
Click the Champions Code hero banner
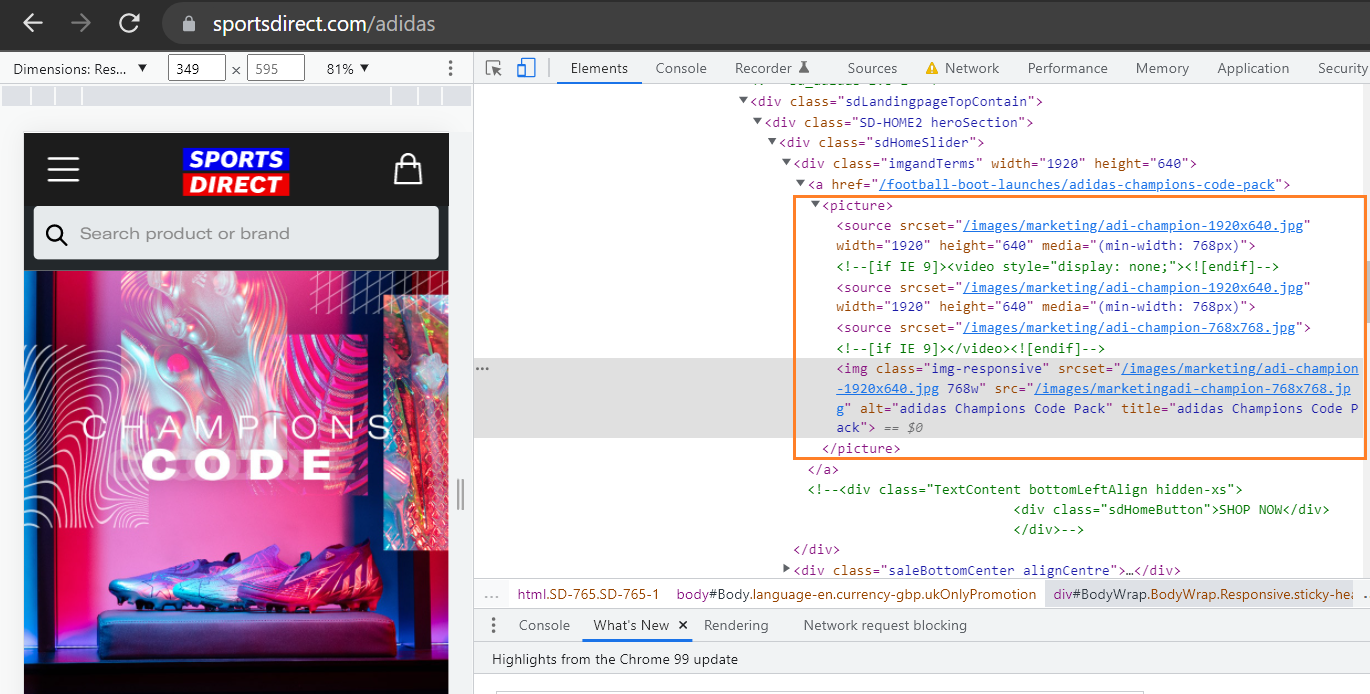tap(236, 481)
